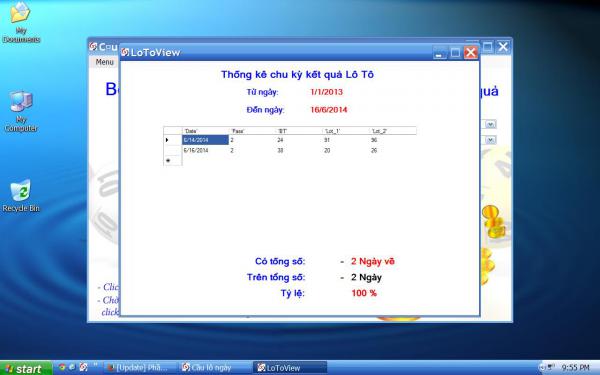This screenshot has width=600, height=375.
Task: Select the Recycle Bin desktop icon
Action: tap(21, 195)
